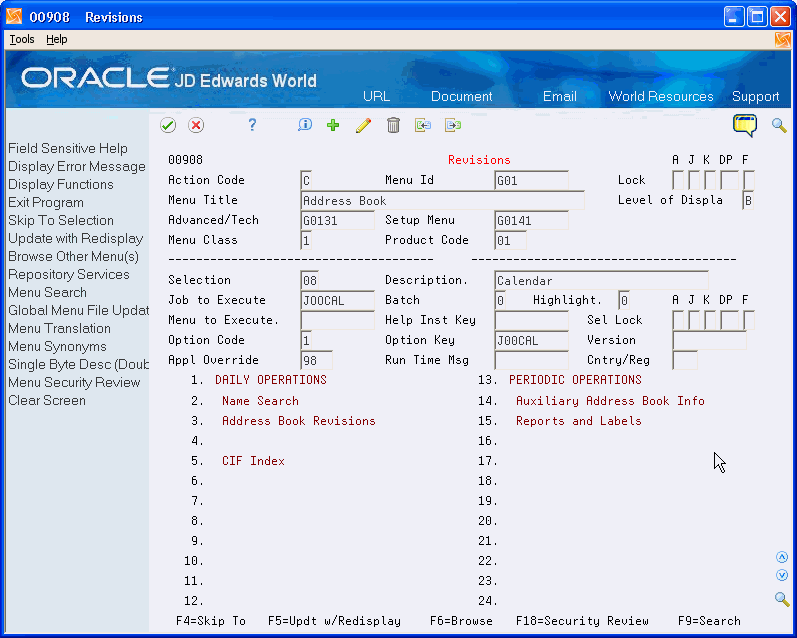
Task: Click the bottom-right magnifier zoom icon
Action: pos(782,599)
